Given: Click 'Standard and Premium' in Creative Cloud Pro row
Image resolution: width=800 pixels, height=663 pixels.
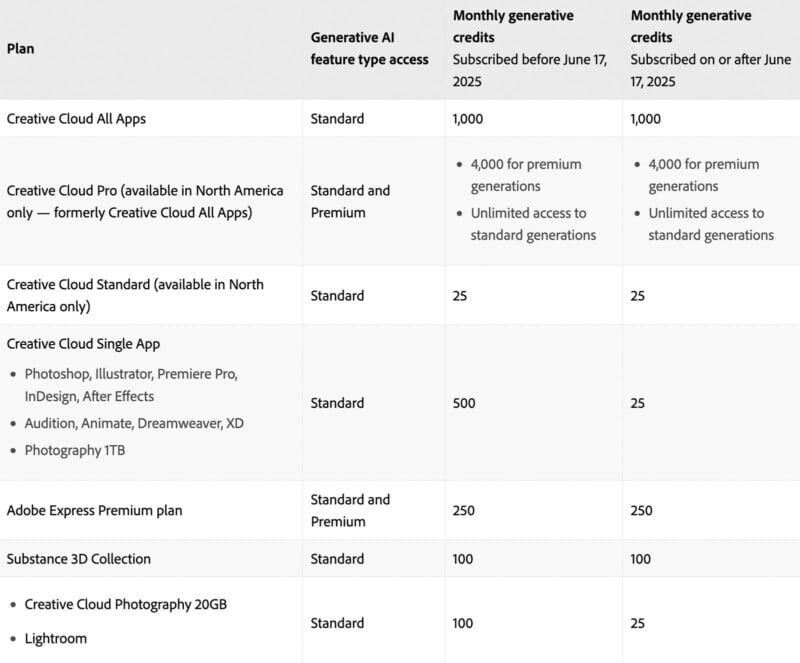Looking at the screenshot, I should [x=350, y=201].
